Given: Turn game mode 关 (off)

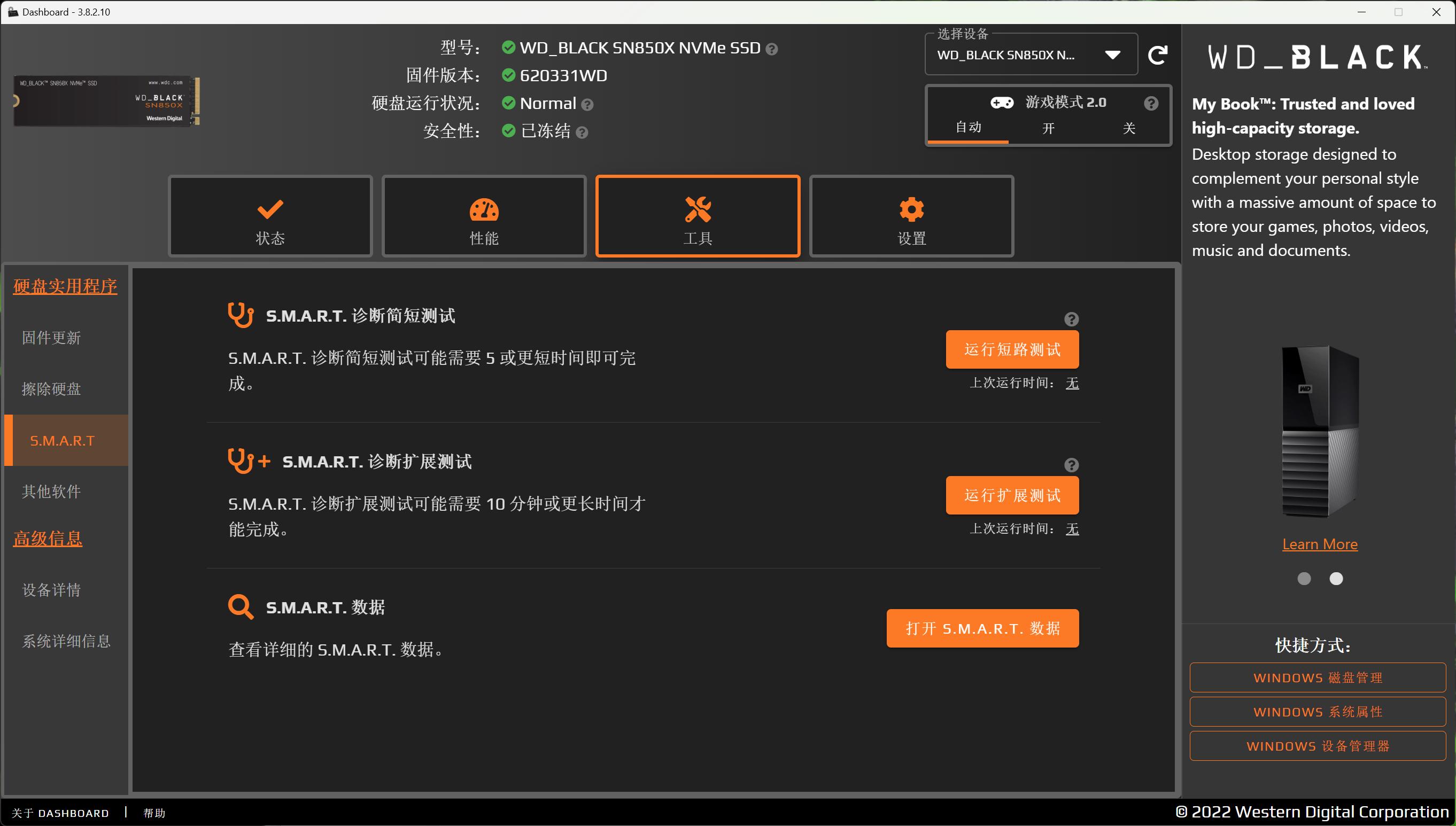Looking at the screenshot, I should click(1128, 128).
